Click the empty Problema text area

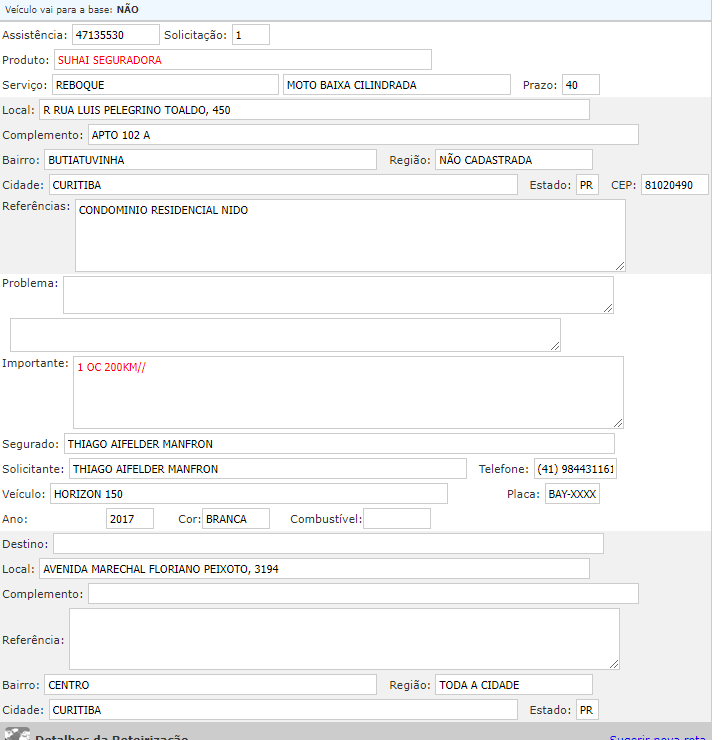[x=338, y=295]
